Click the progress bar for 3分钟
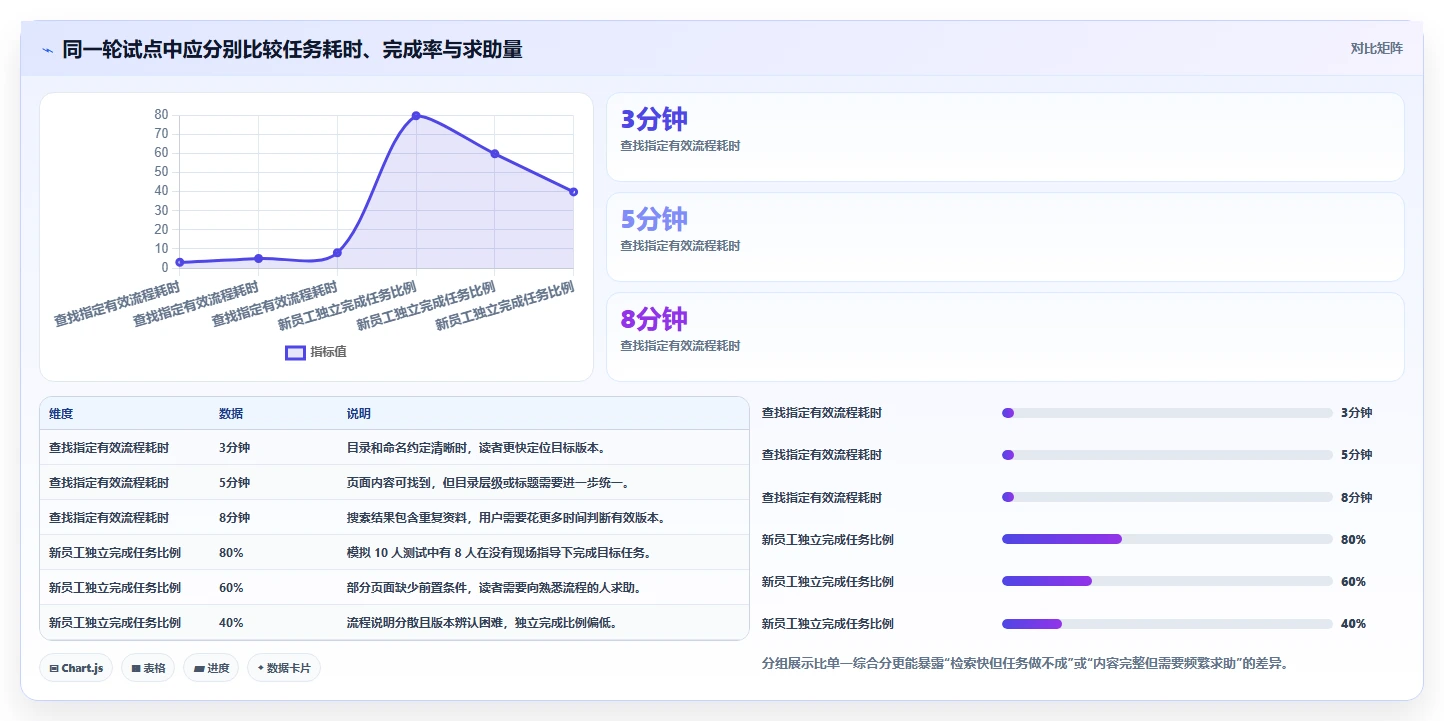This screenshot has width=1444, height=721. coord(1167,413)
